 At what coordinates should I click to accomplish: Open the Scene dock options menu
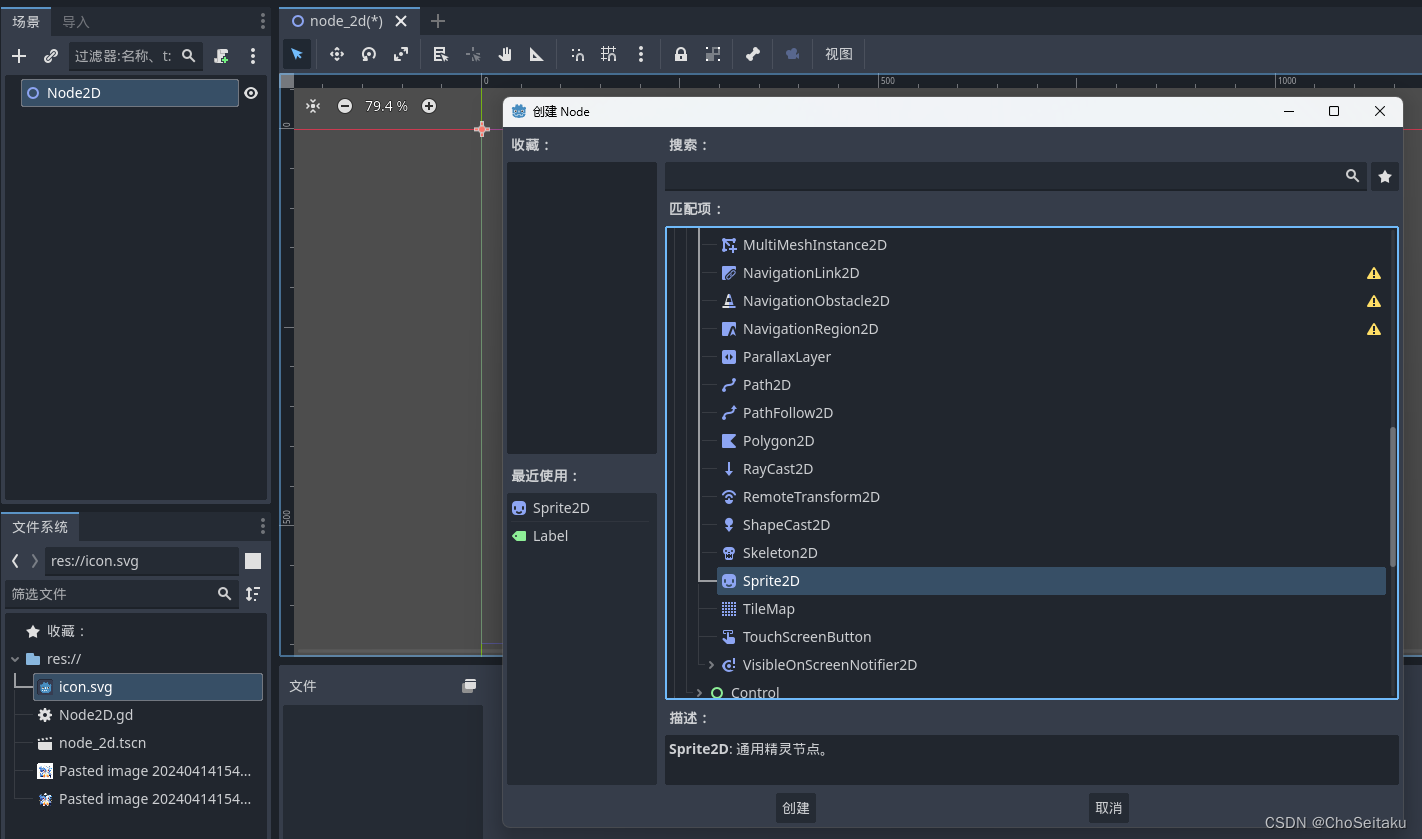(x=253, y=56)
